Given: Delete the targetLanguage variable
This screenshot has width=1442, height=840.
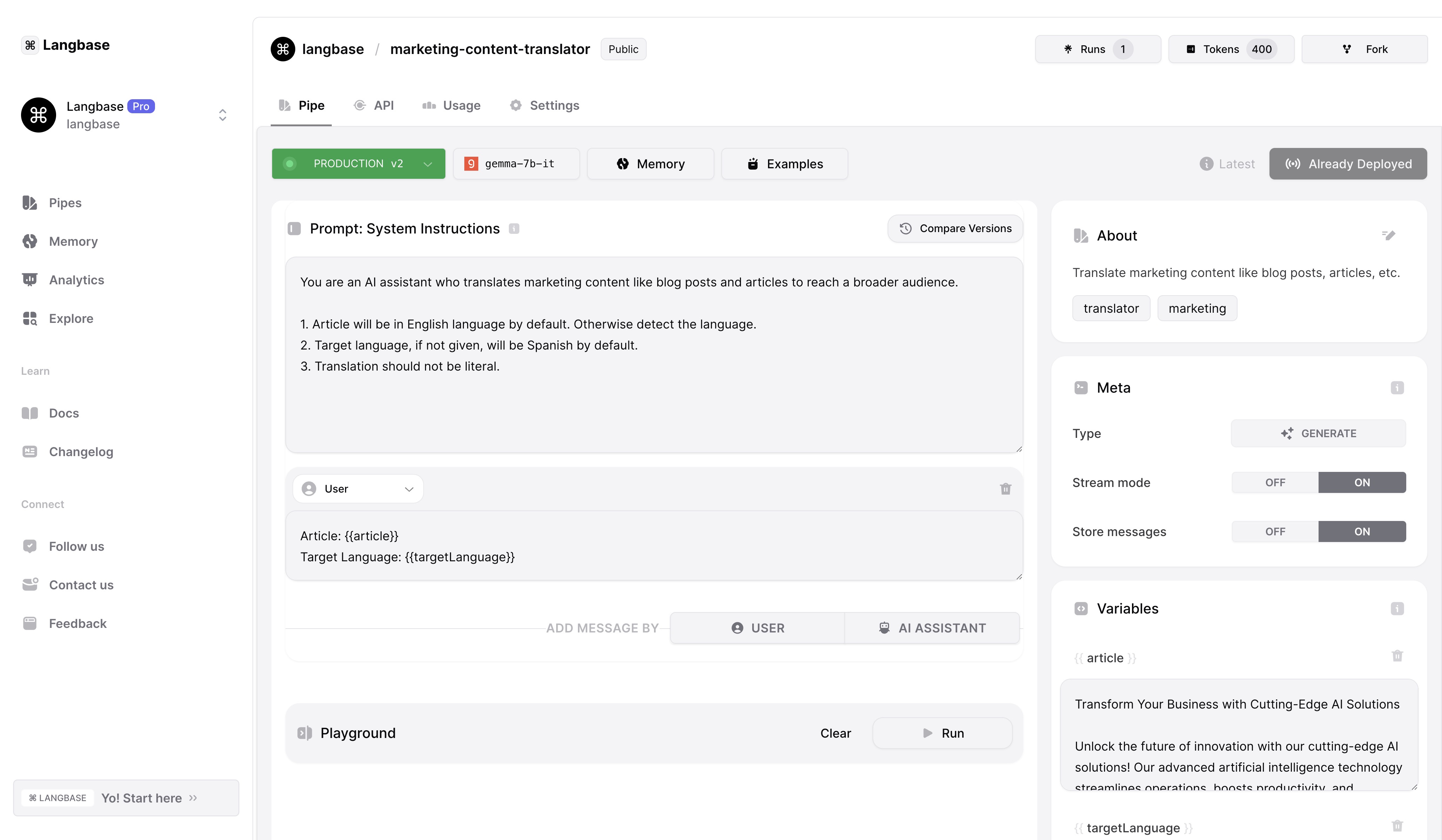Looking at the screenshot, I should point(1397,826).
